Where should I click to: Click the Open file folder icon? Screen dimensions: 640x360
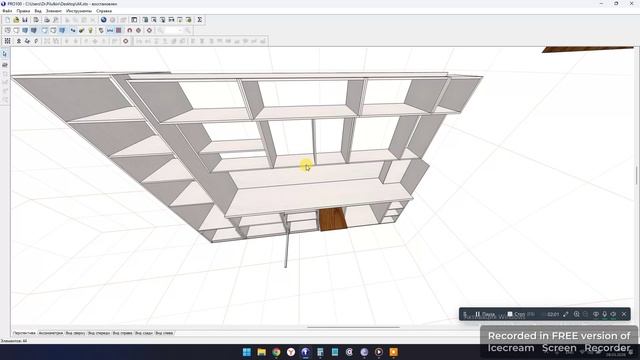click(16, 20)
